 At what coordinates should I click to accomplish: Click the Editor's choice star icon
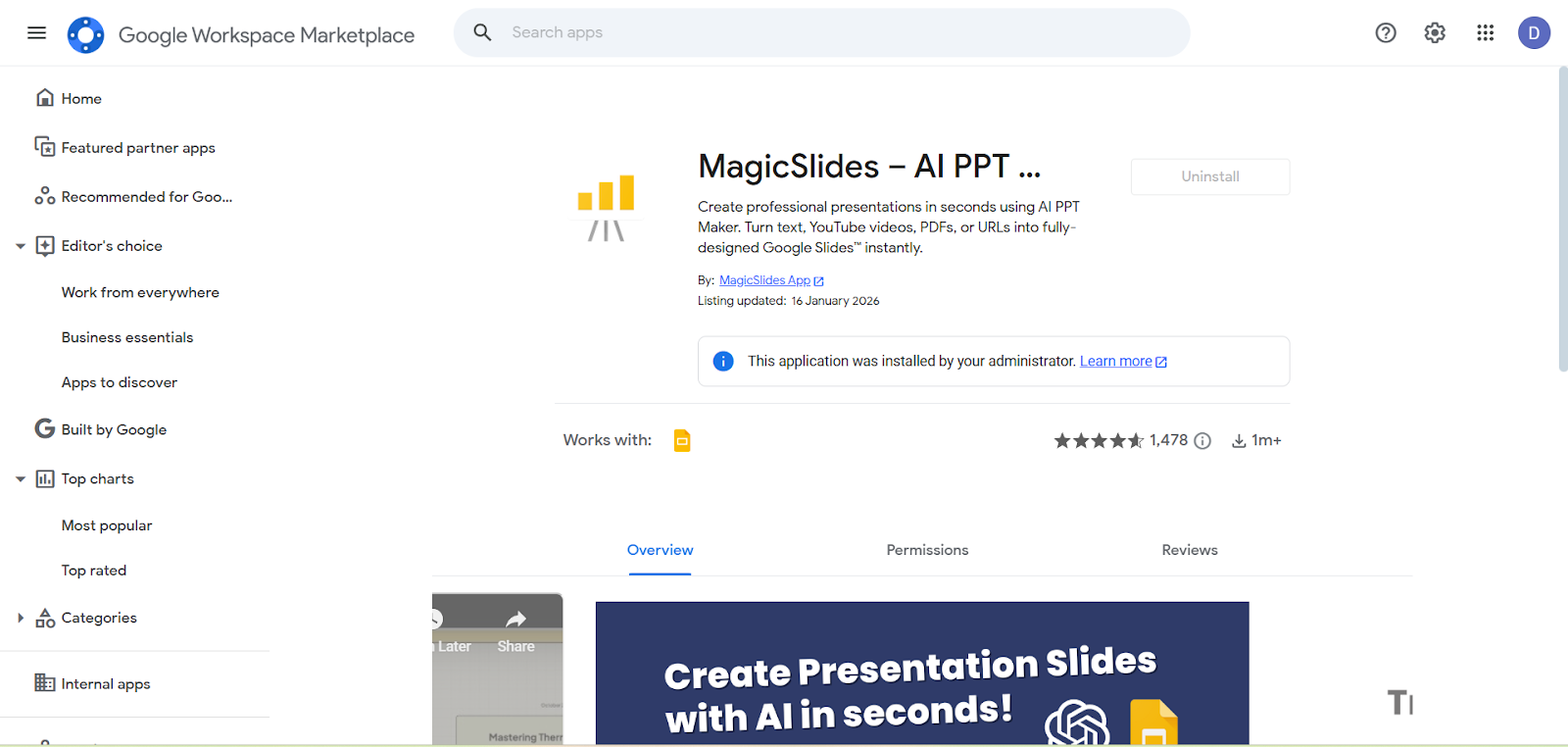(44, 245)
